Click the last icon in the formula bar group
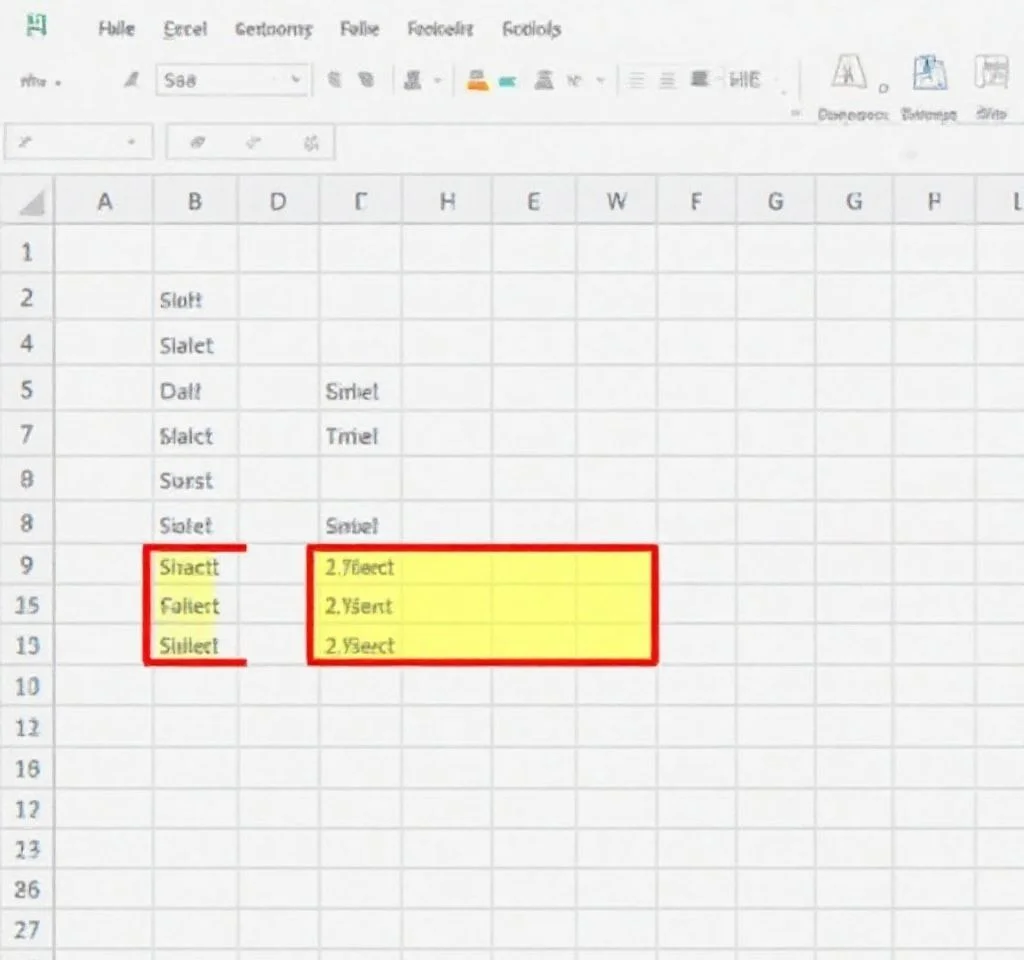This screenshot has height=960, width=1024. (x=311, y=143)
